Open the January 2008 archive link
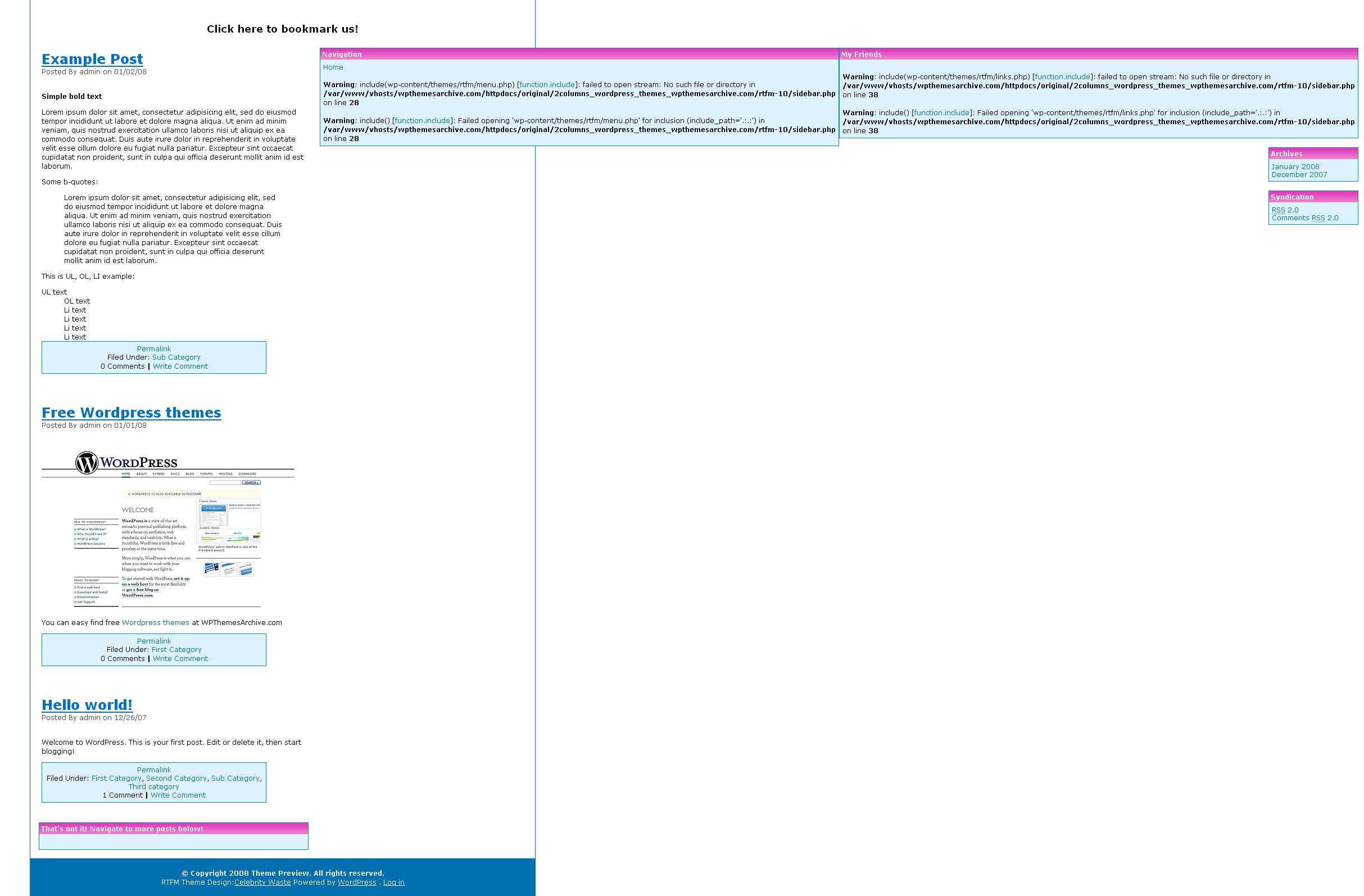 [x=1295, y=167]
